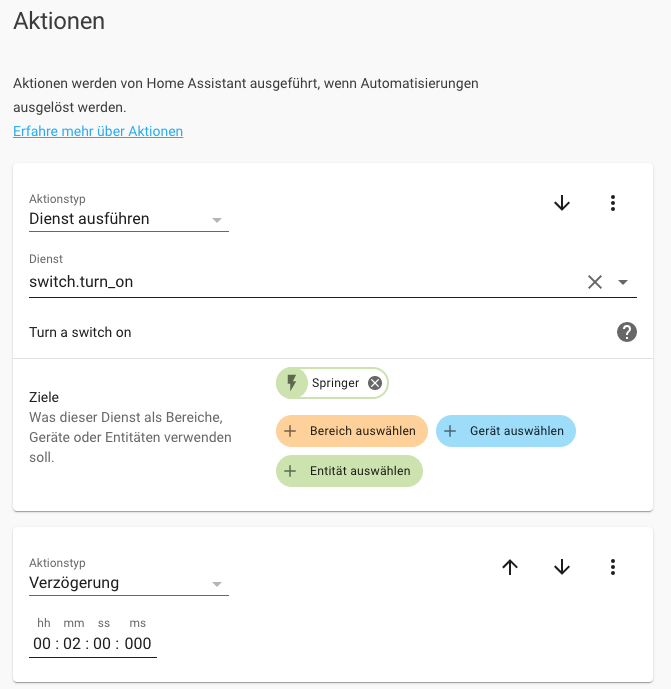
Task: Show help for Turn a switch on
Action: tap(627, 332)
